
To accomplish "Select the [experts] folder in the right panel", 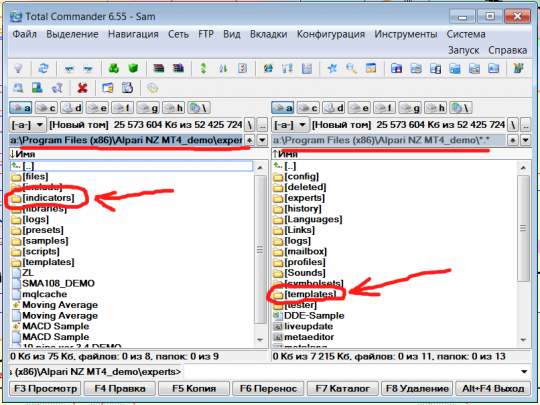I will pos(304,198).
